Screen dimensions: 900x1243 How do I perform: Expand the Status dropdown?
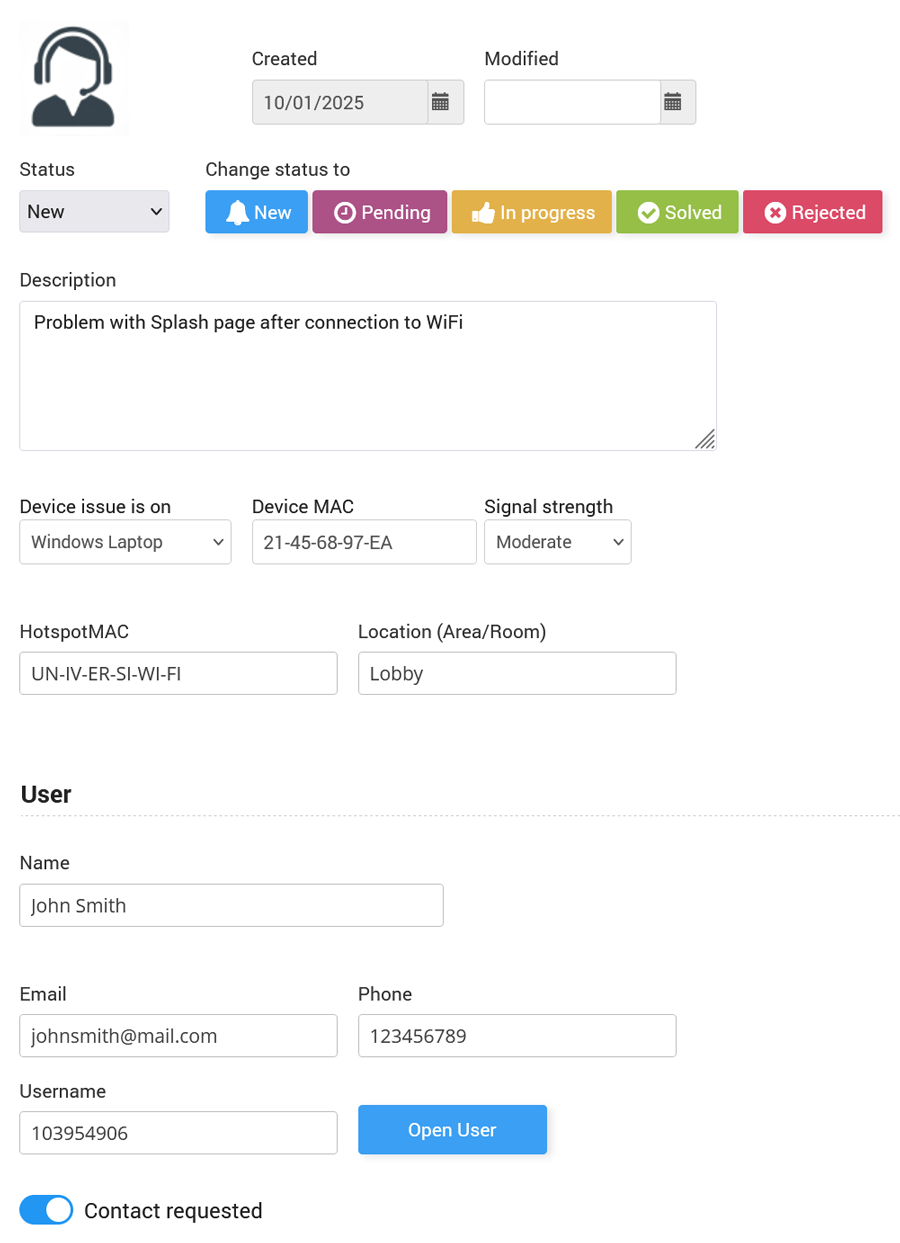[94, 212]
